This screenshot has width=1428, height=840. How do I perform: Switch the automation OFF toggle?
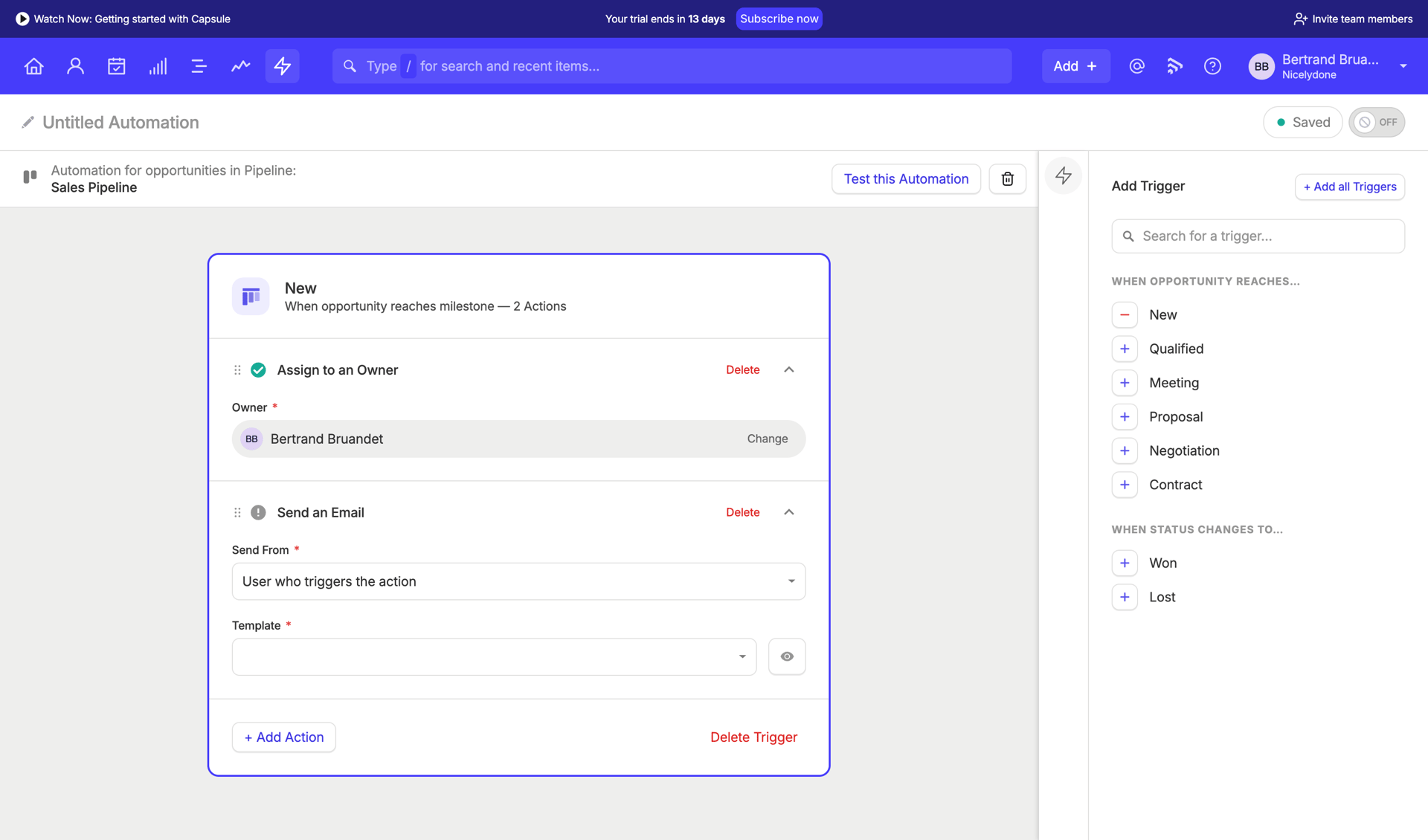tap(1377, 122)
